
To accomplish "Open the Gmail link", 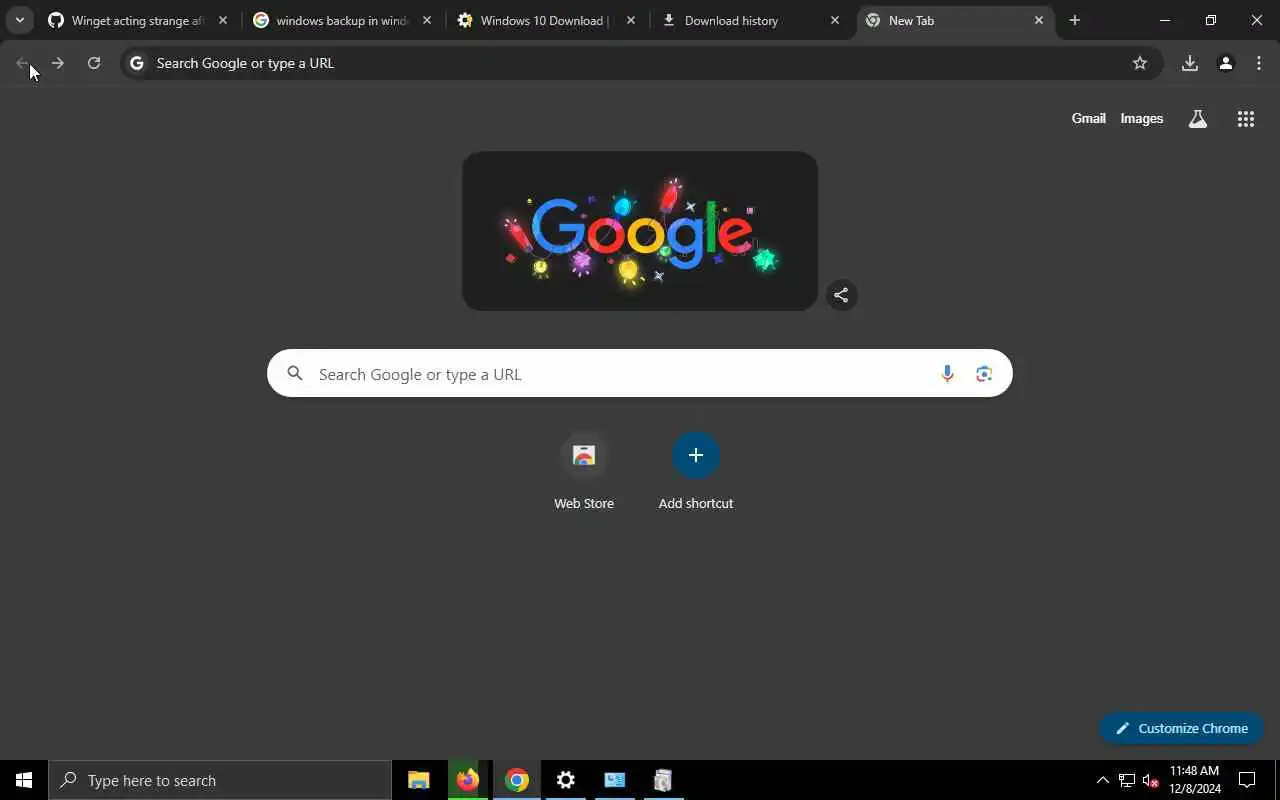I will [1089, 118].
